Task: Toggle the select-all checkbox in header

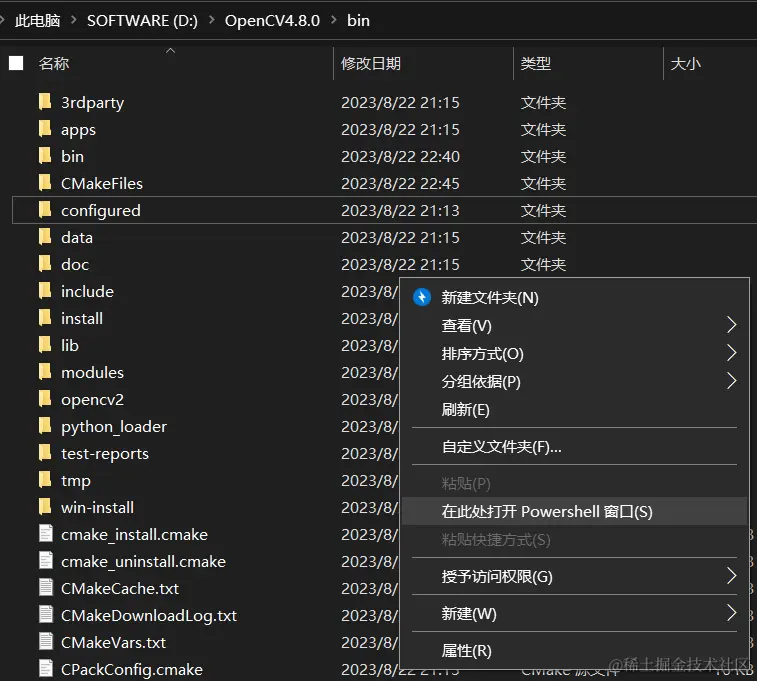Action: pos(16,63)
